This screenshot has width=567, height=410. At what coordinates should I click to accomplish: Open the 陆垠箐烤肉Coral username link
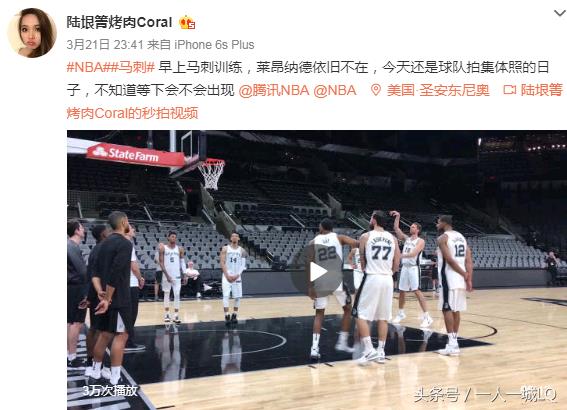tap(119, 22)
